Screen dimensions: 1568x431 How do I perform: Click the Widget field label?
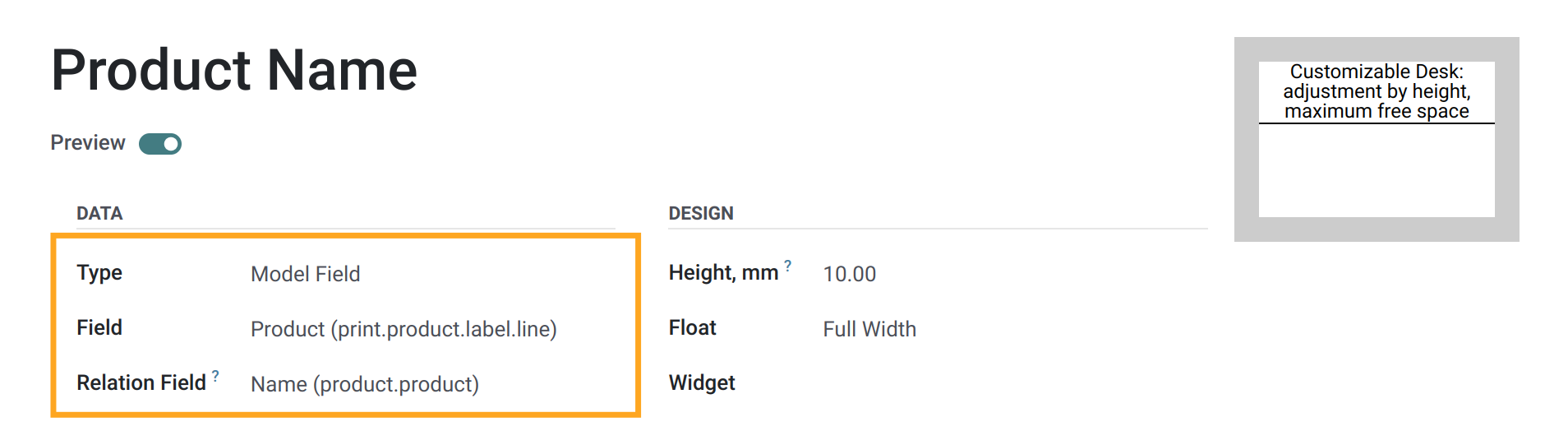point(702,382)
